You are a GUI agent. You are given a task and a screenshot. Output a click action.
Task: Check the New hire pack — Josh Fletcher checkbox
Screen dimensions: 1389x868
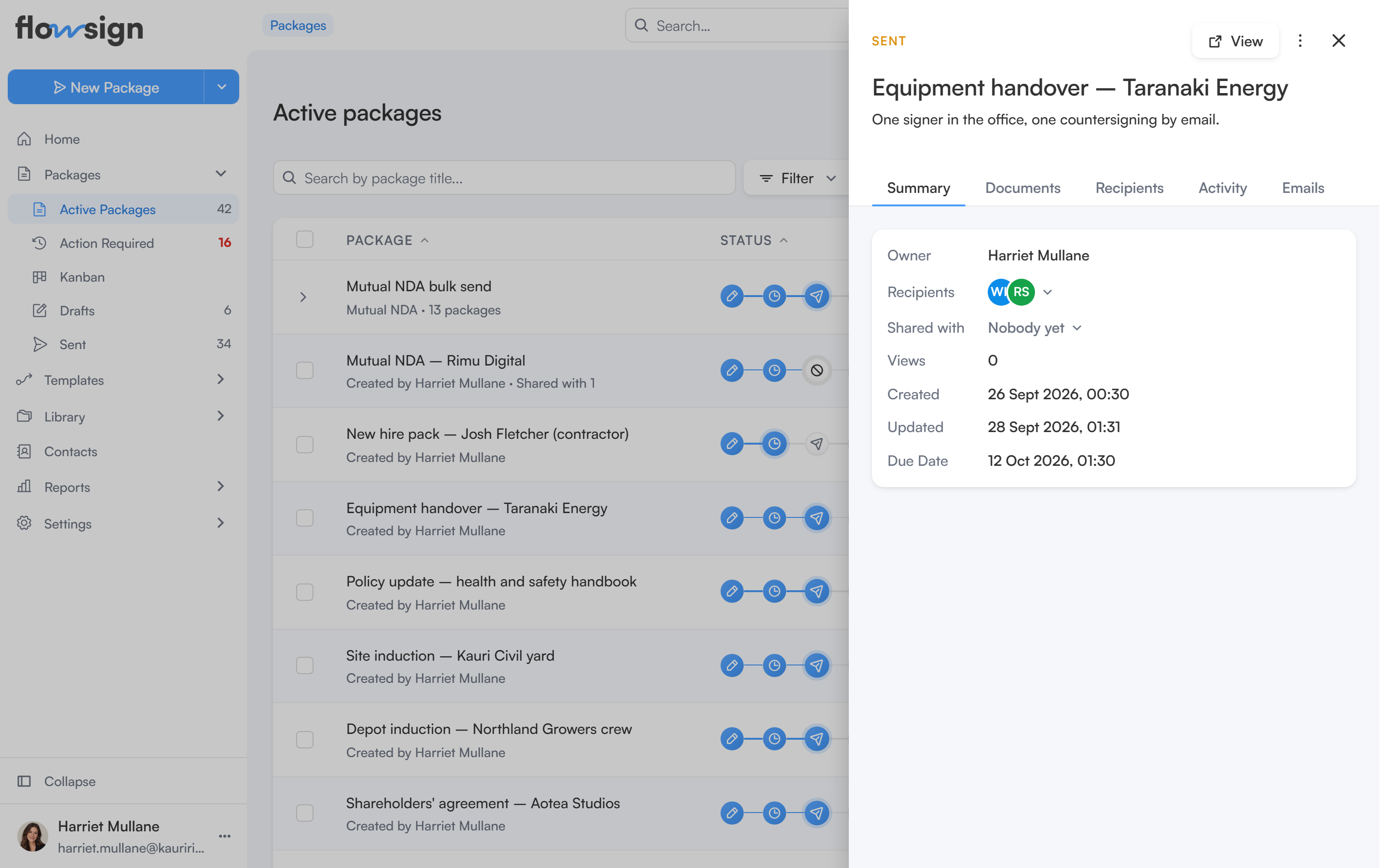click(305, 444)
